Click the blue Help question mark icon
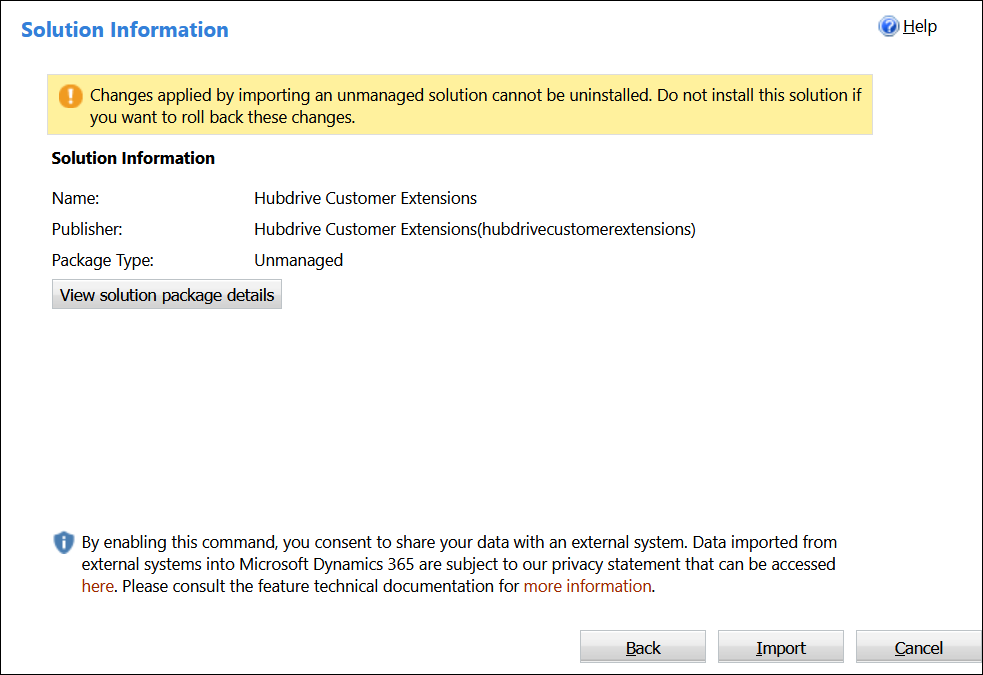This screenshot has width=983, height=675. [888, 26]
